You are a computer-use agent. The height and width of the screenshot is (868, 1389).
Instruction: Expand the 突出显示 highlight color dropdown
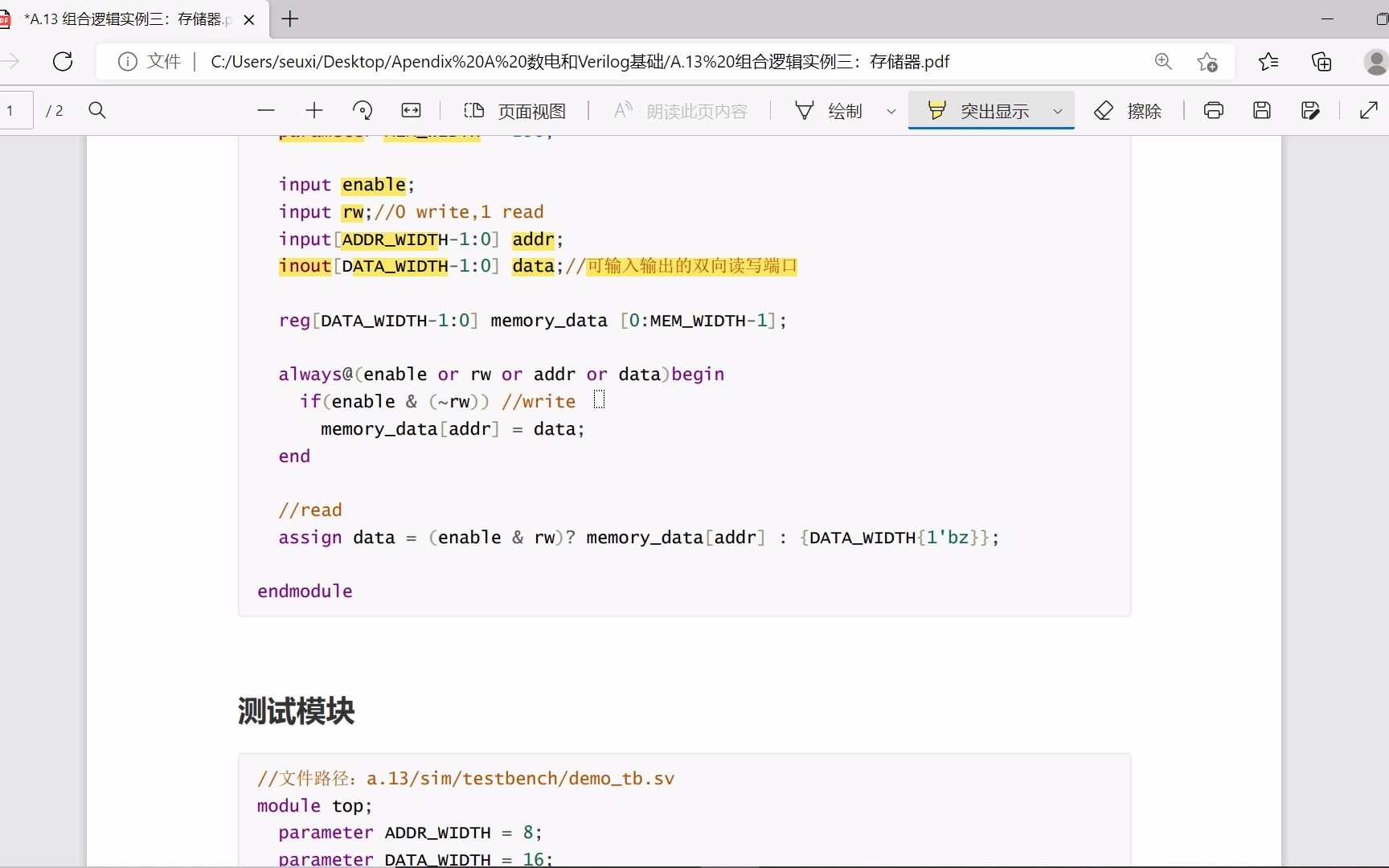1058,111
